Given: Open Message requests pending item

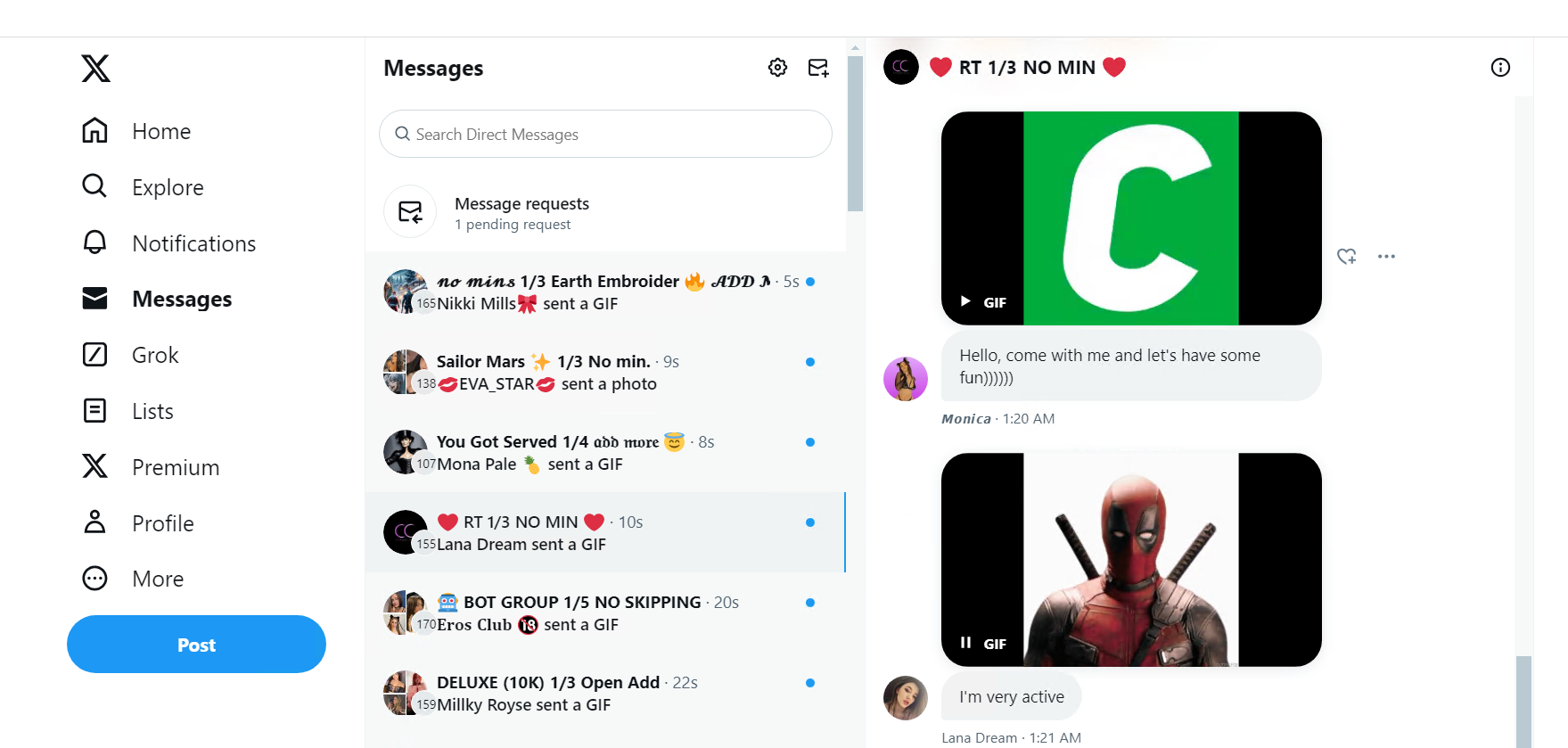Looking at the screenshot, I should click(x=605, y=212).
